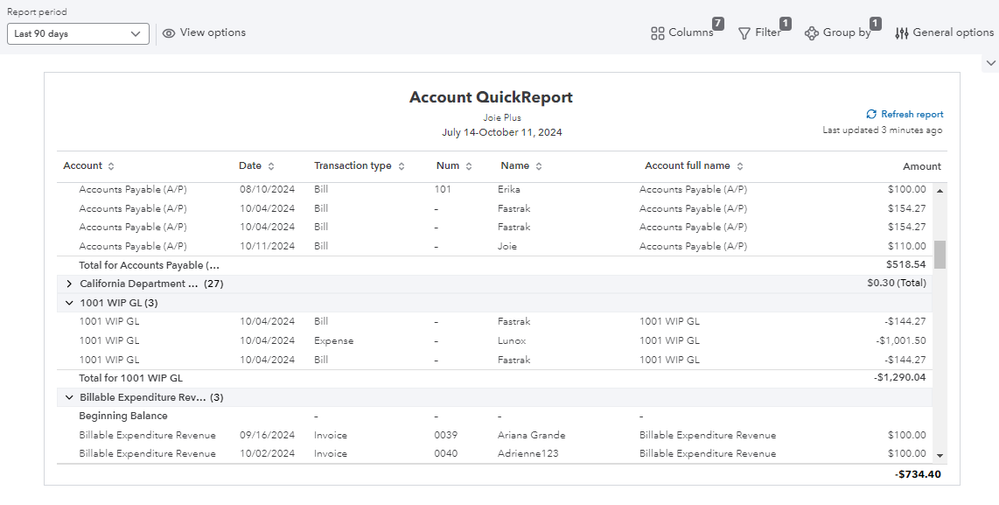Sort by Account column arrows
999x505 pixels.
tap(111, 166)
